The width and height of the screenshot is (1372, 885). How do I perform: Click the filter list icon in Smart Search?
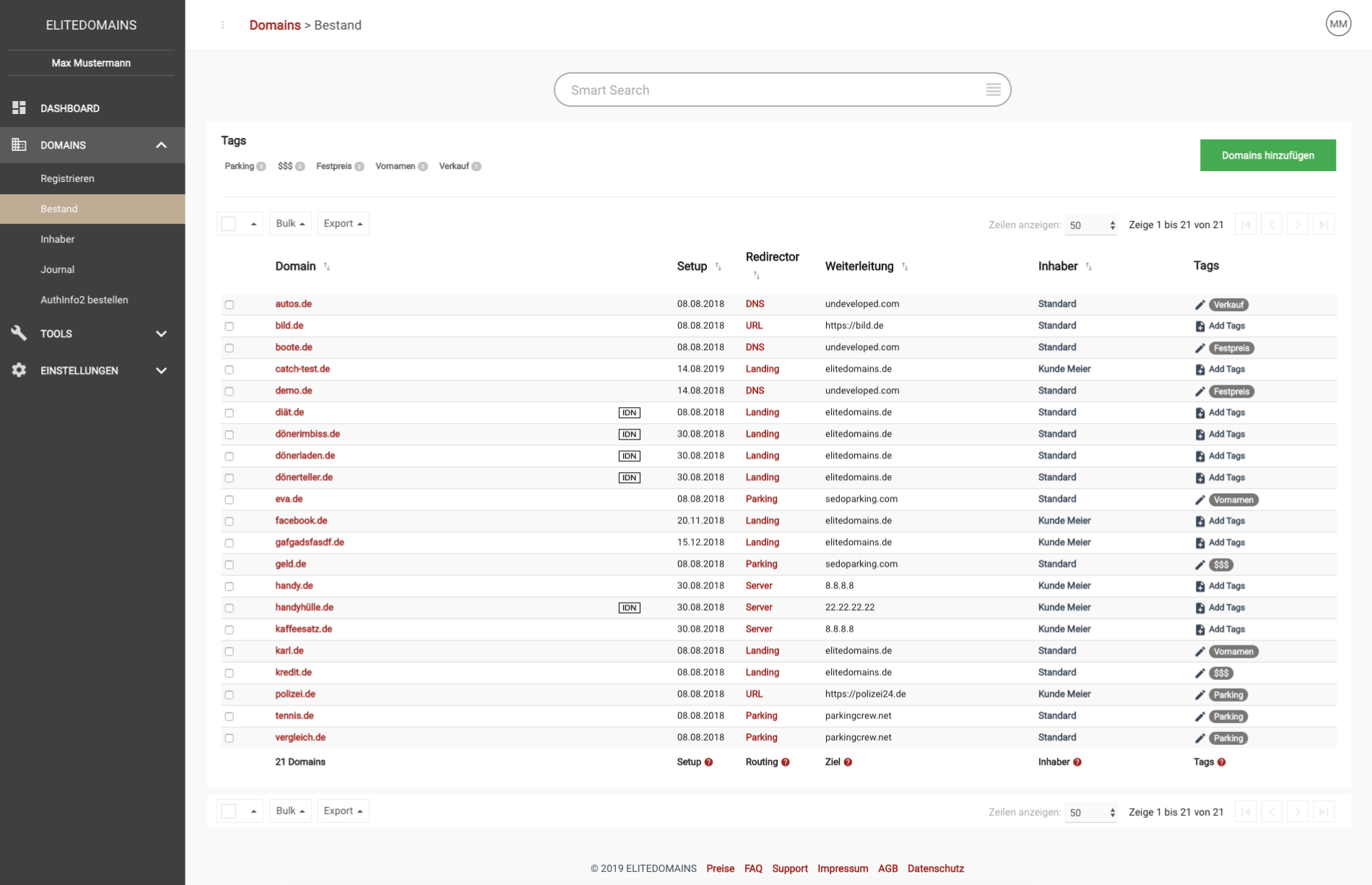coord(993,90)
